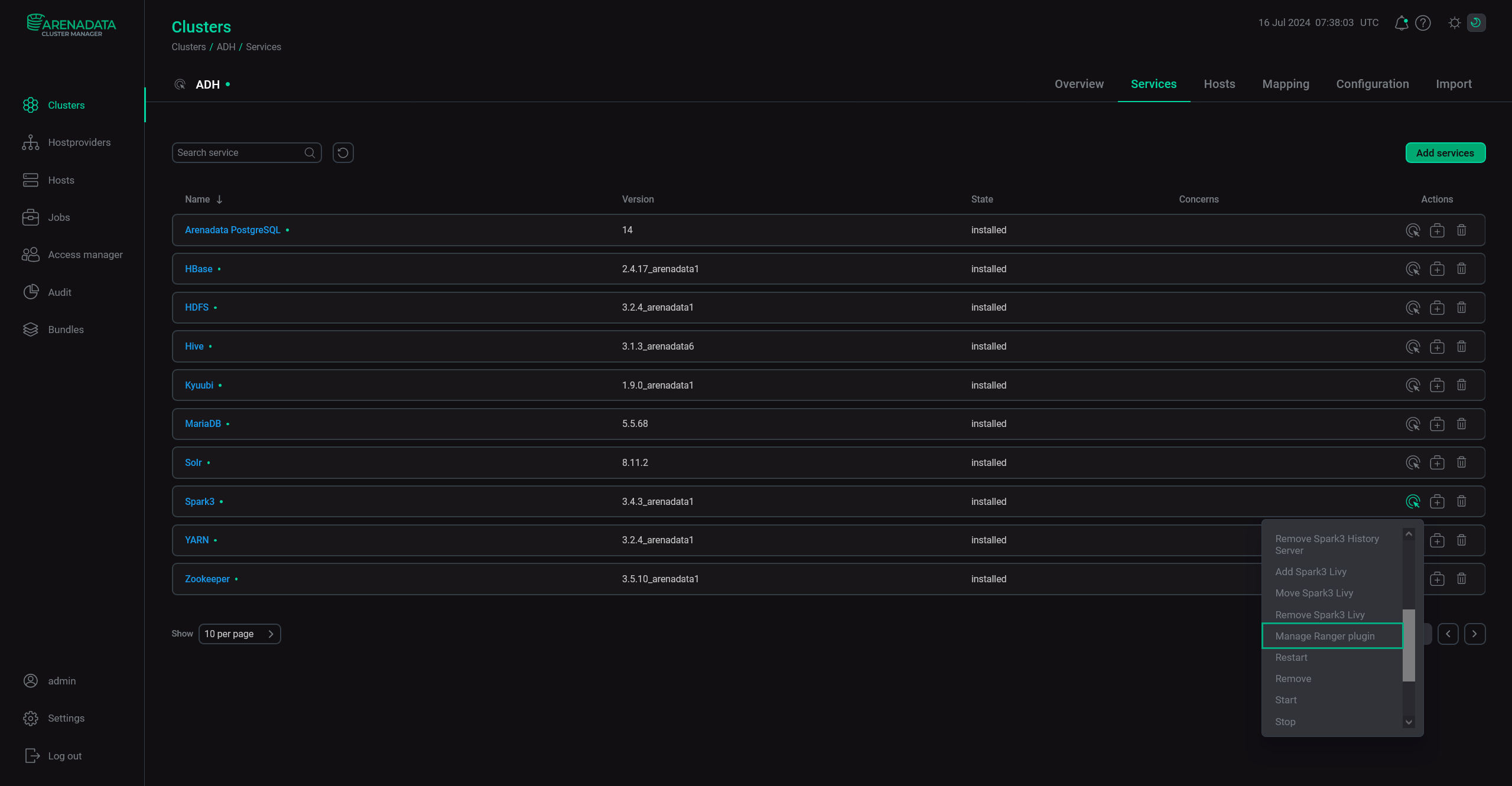Open the Audit sidebar section
Viewport: 1512px width, 786px height.
pos(47,293)
